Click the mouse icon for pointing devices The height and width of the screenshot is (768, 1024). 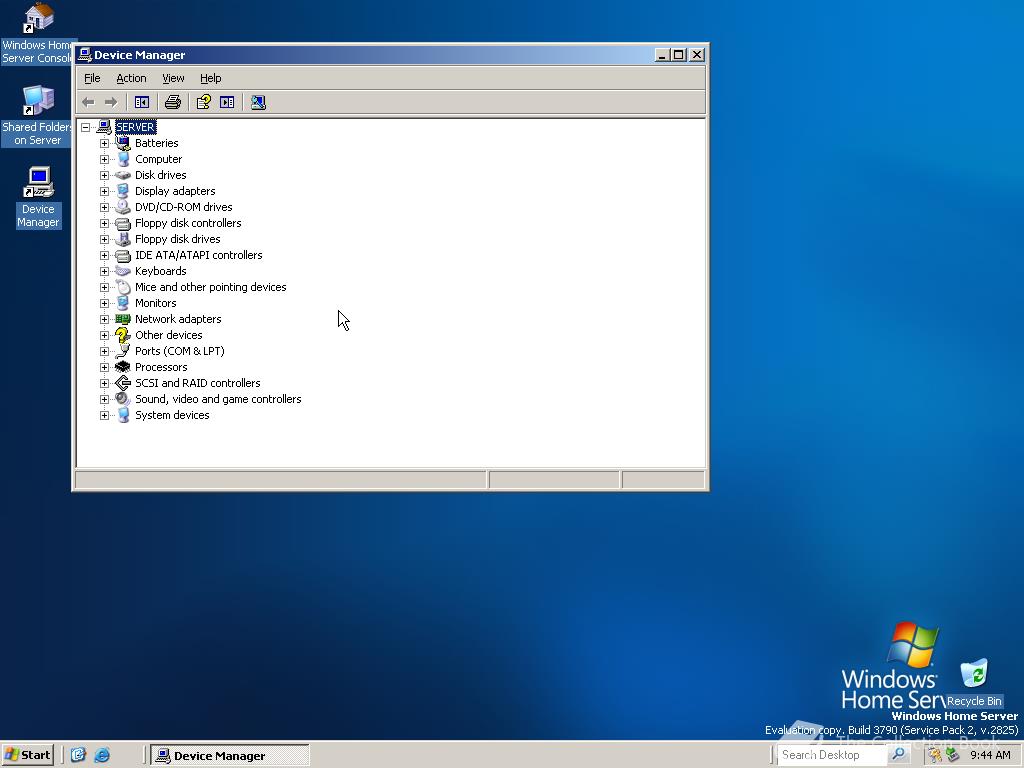pyautogui.click(x=123, y=287)
